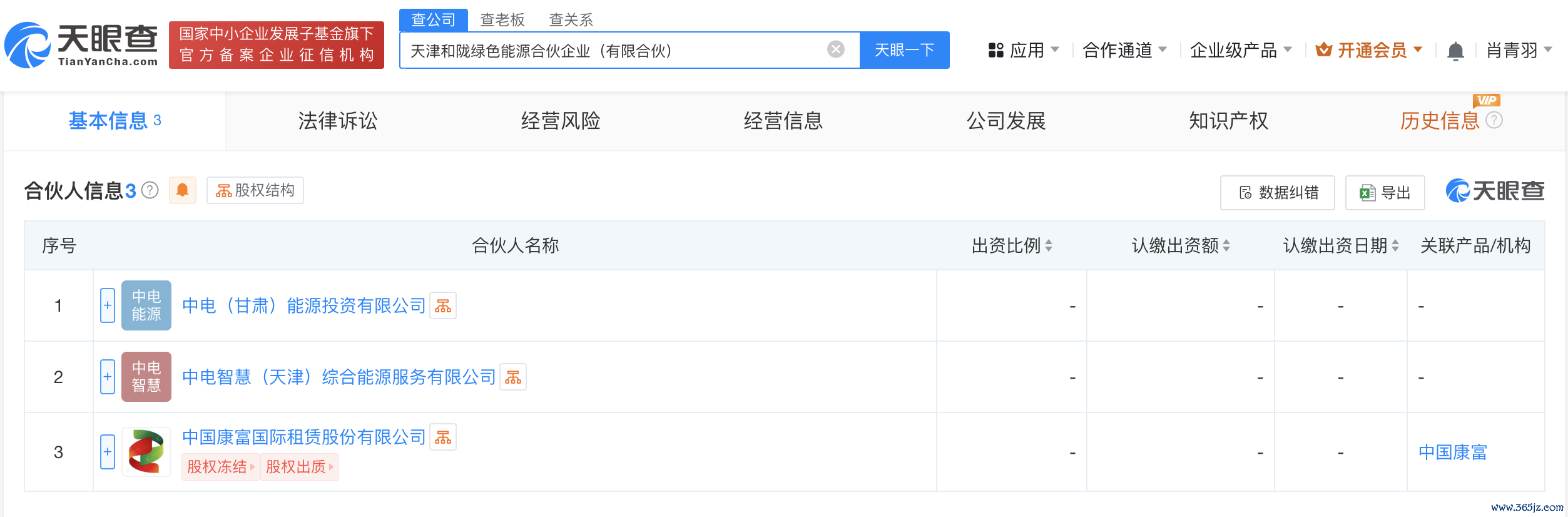This screenshot has height=517, width=1568.
Task: Click the 天眼一下 search button
Action: click(905, 50)
